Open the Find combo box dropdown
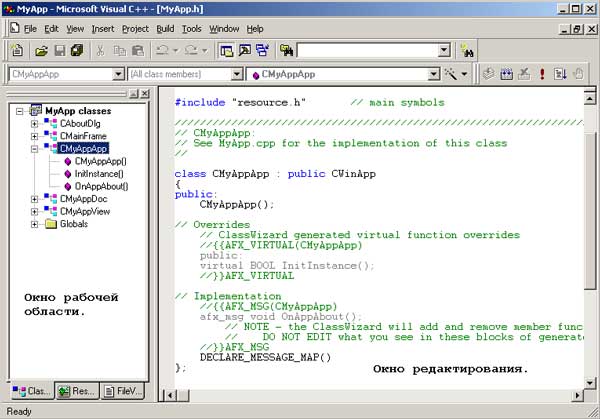Screen dimensions: 600x419 pyautogui.click(x=444, y=50)
